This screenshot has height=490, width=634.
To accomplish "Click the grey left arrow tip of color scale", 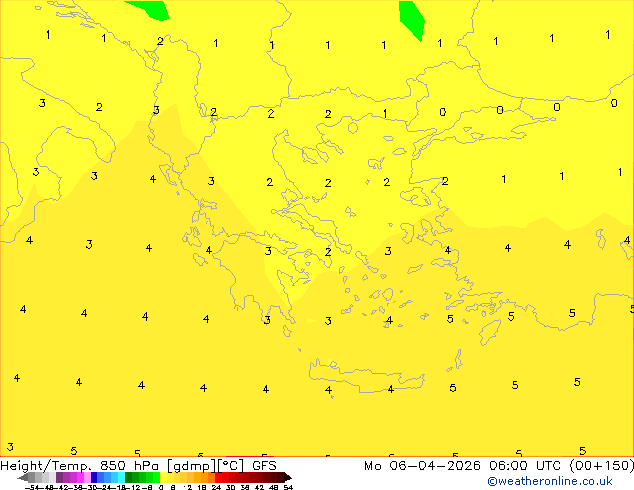I will click(21, 478).
